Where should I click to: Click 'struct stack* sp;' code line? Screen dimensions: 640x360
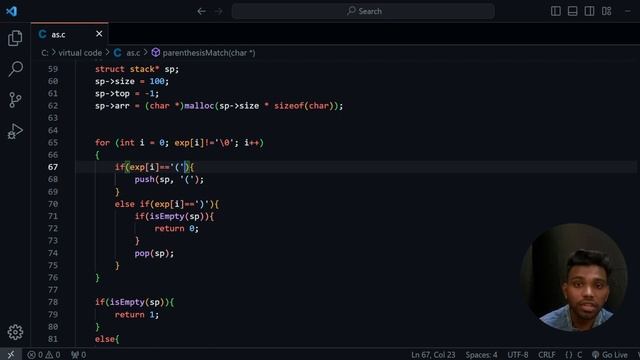pyautogui.click(x=137, y=69)
